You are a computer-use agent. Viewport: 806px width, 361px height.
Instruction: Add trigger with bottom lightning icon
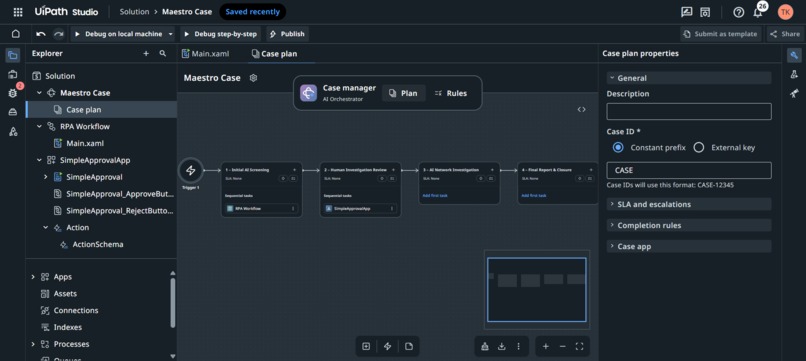tap(388, 347)
